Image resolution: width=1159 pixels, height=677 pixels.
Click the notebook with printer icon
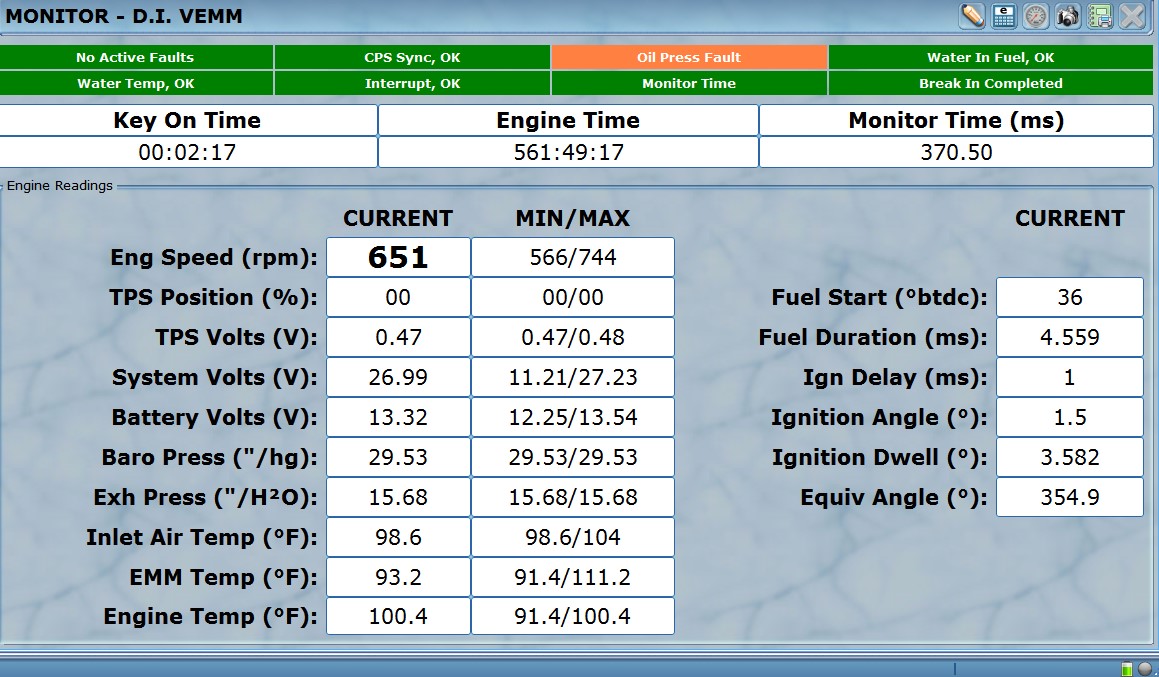coord(1101,16)
